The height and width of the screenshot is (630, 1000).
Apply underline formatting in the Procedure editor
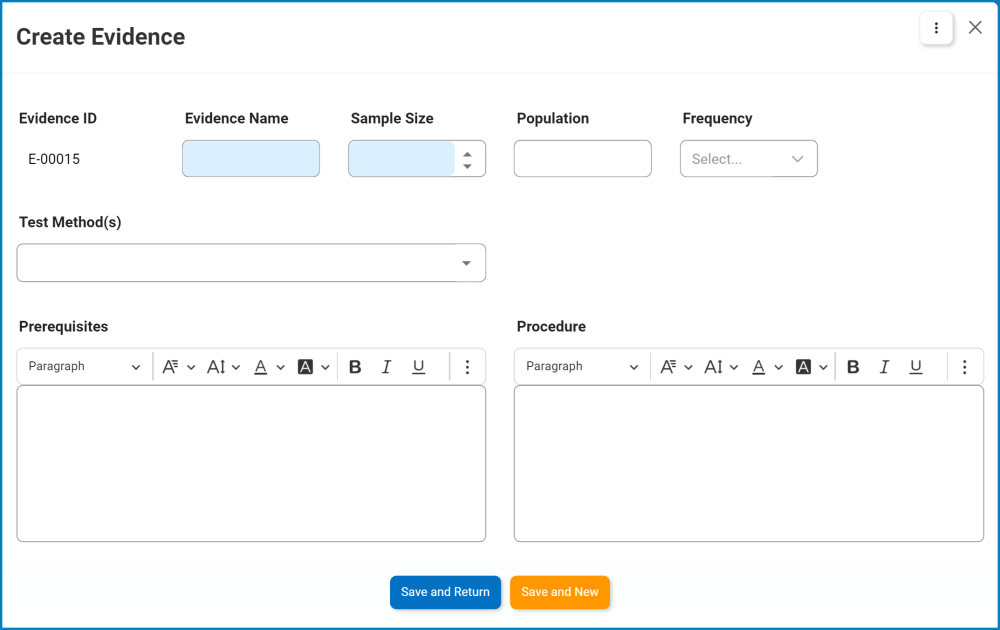(916, 366)
